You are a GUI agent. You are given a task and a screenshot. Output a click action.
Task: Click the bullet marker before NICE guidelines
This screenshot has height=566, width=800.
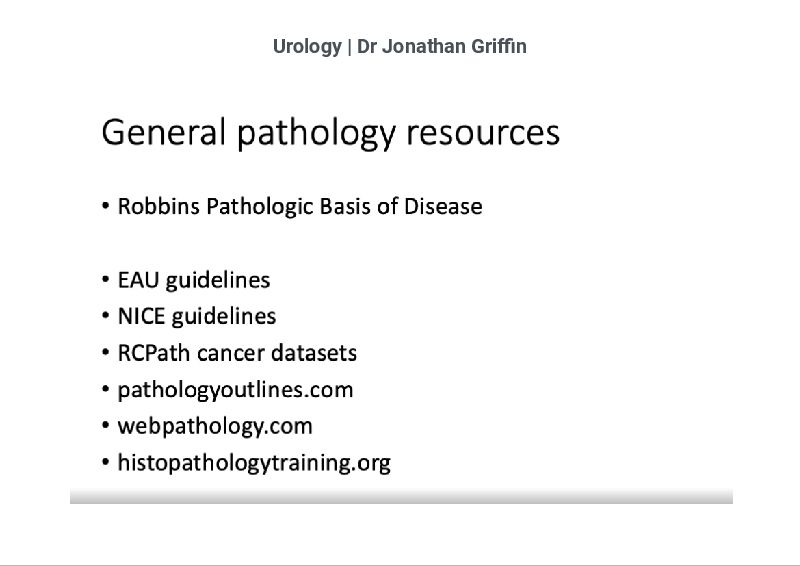pyautogui.click(x=106, y=318)
